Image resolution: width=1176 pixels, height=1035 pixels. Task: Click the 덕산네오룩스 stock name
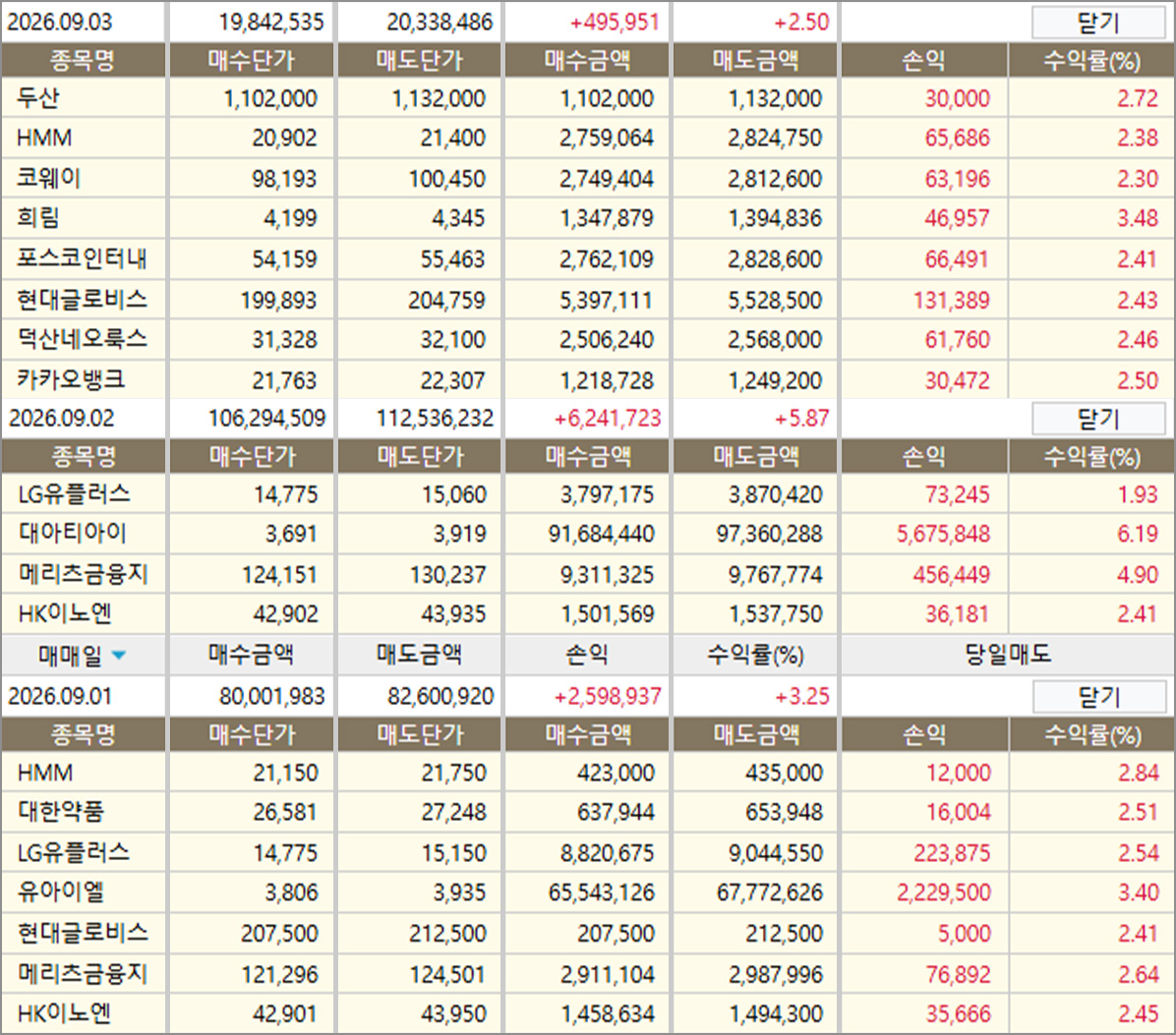[x=82, y=339]
